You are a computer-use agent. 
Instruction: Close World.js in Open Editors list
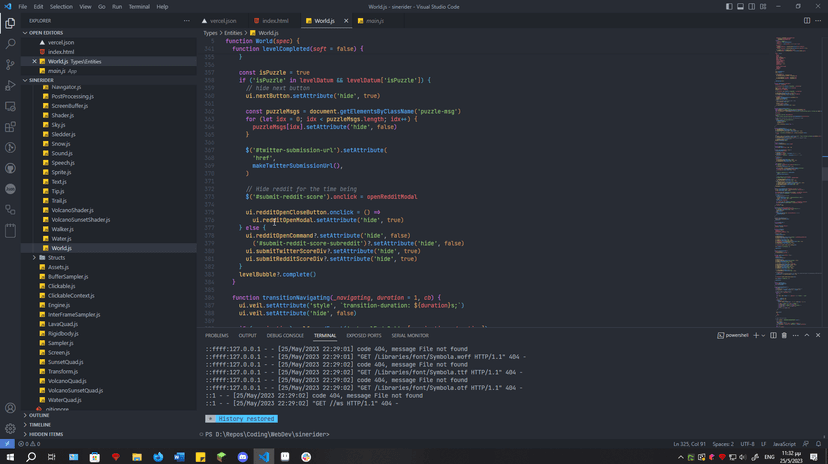point(34,61)
